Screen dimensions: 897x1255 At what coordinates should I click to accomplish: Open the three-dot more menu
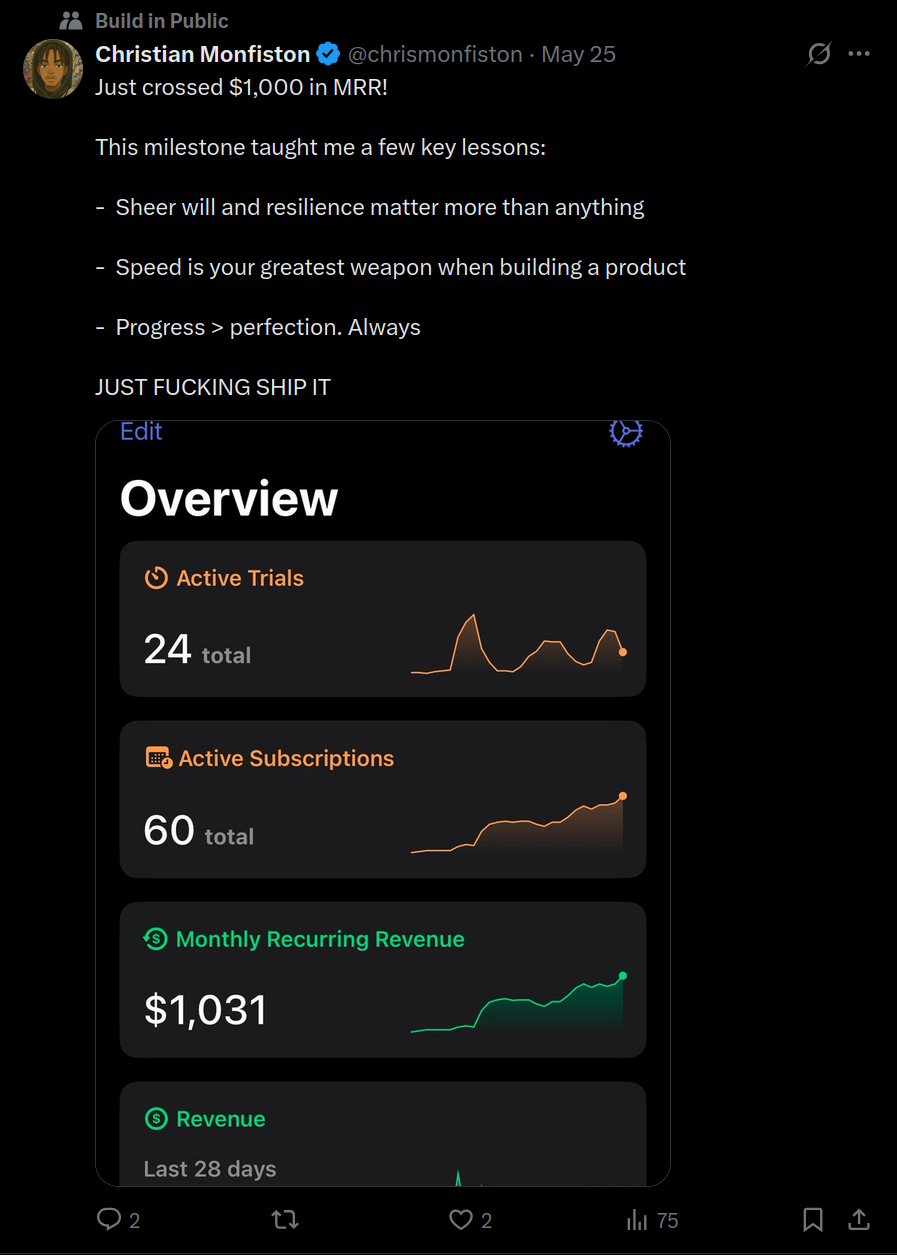859,54
